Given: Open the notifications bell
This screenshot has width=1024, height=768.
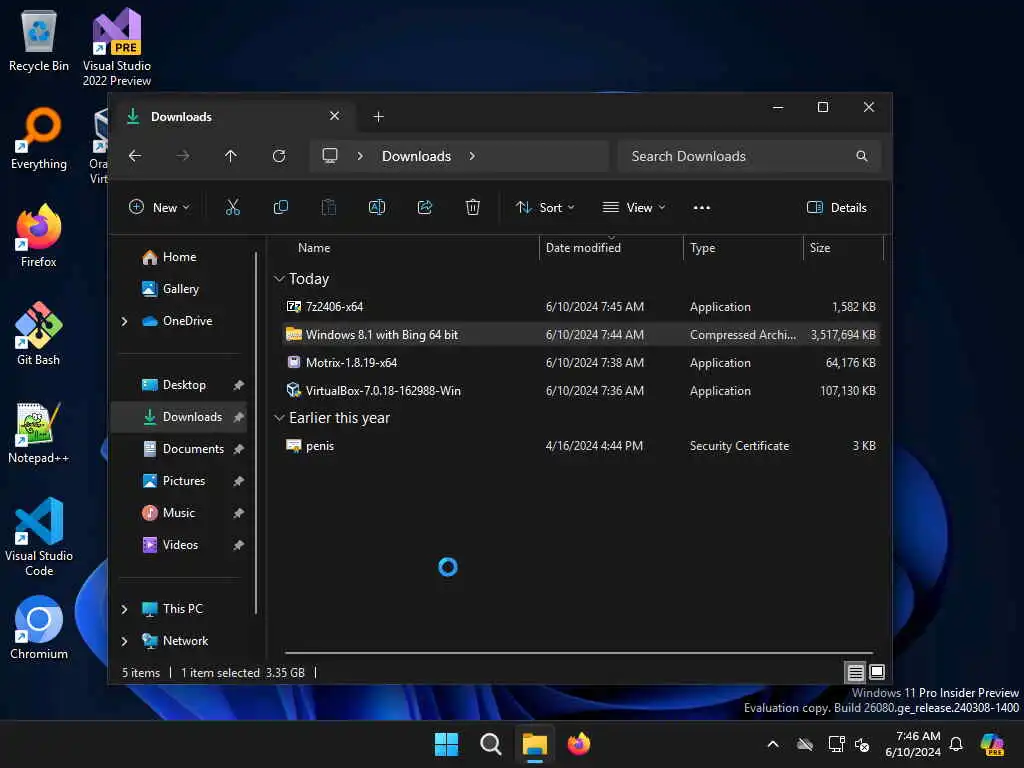Looking at the screenshot, I should [x=956, y=744].
